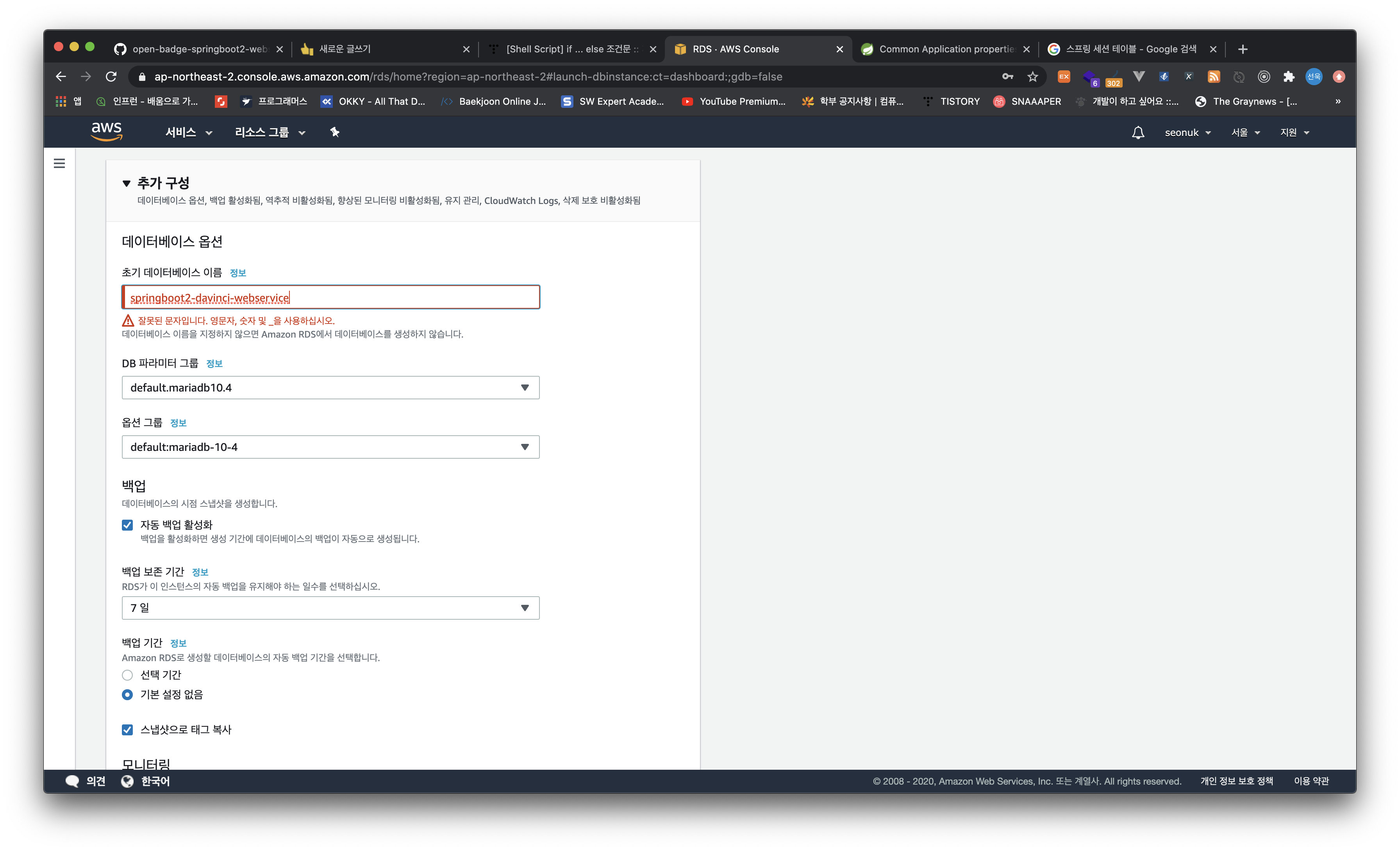
Task: Uncheck the 자동 백업 활성화 checkbox
Action: [x=127, y=525]
